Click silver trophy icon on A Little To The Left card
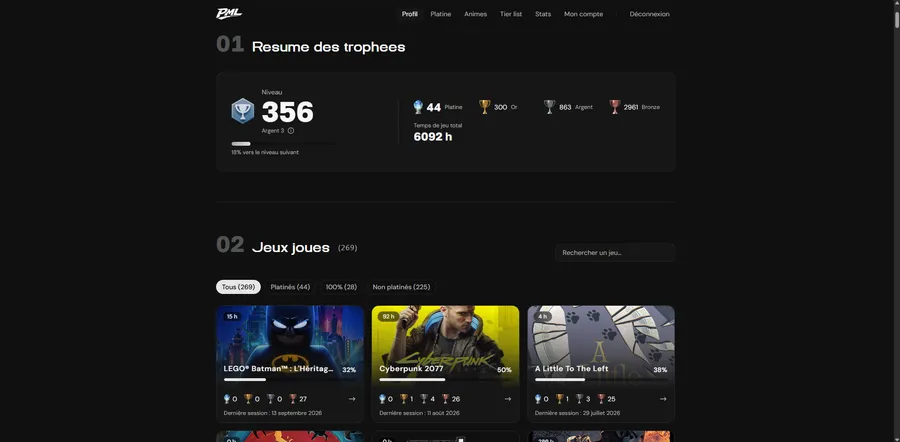The height and width of the screenshot is (442, 900). 580,398
